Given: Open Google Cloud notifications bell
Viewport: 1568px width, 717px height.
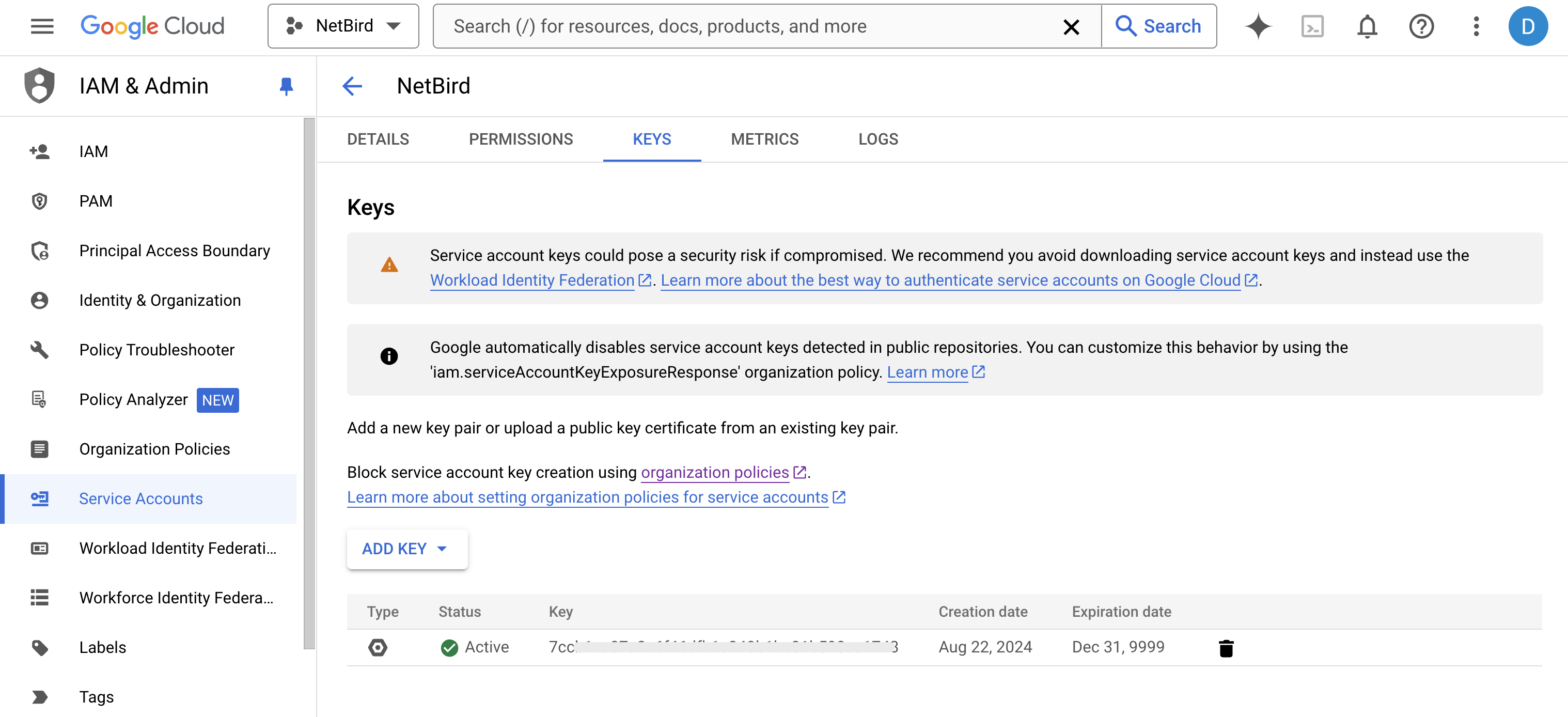Looking at the screenshot, I should click(1367, 26).
